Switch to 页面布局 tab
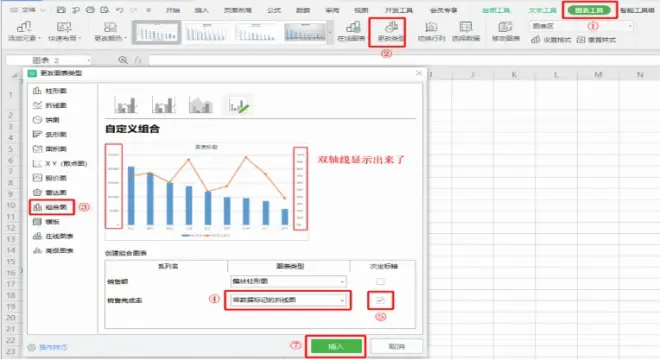This screenshot has height=360, width=660. point(237,10)
